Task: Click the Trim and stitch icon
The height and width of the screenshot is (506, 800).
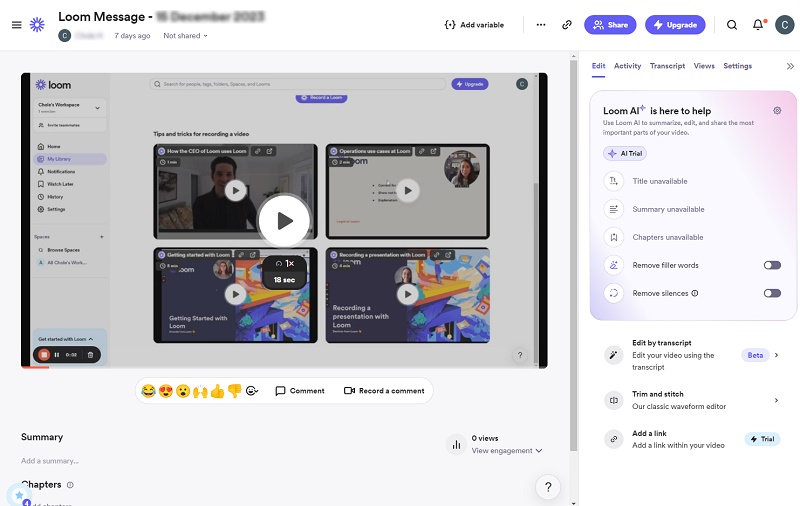Action: [614, 400]
